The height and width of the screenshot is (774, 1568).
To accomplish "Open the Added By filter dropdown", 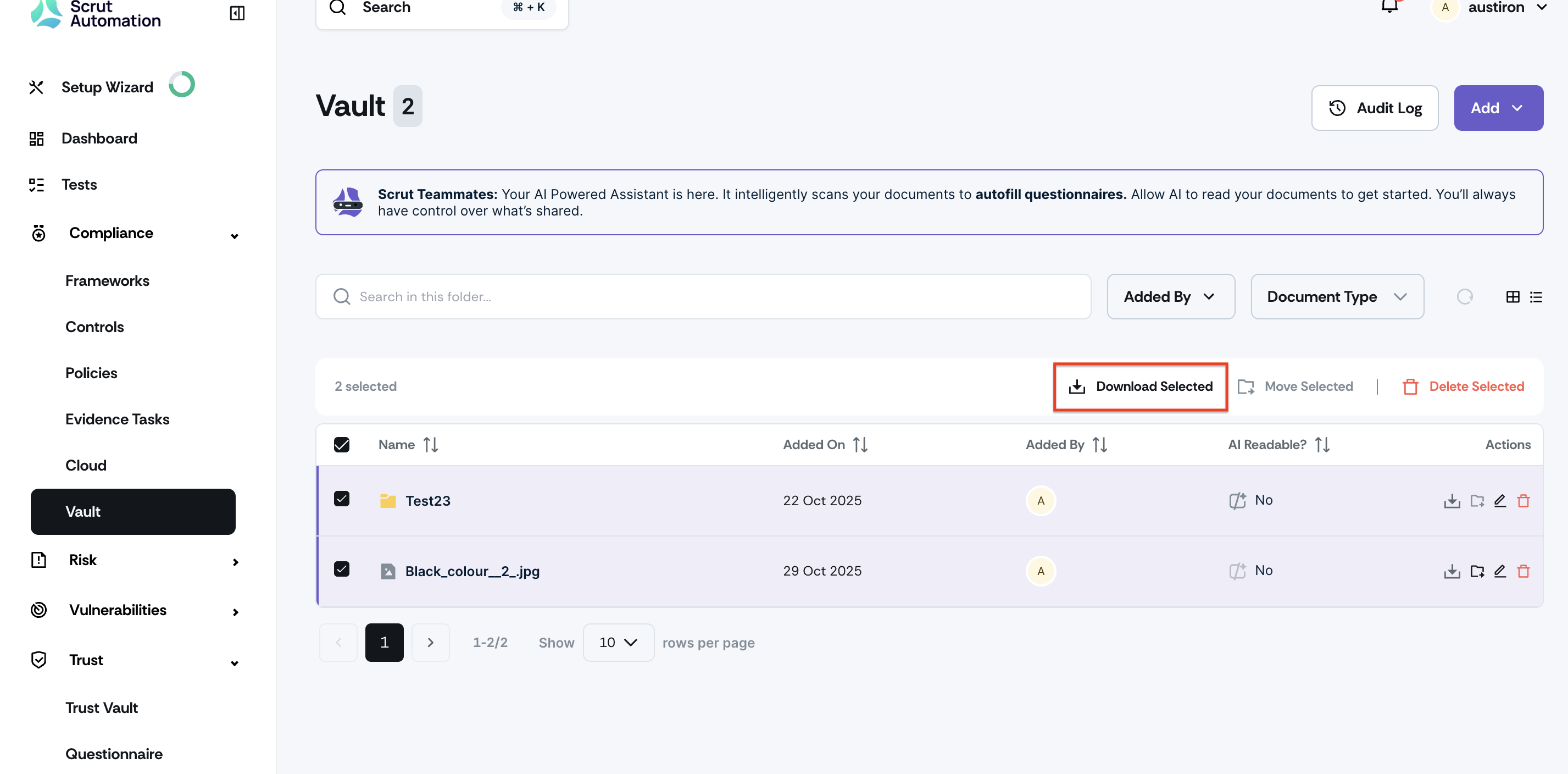I will click(1170, 296).
